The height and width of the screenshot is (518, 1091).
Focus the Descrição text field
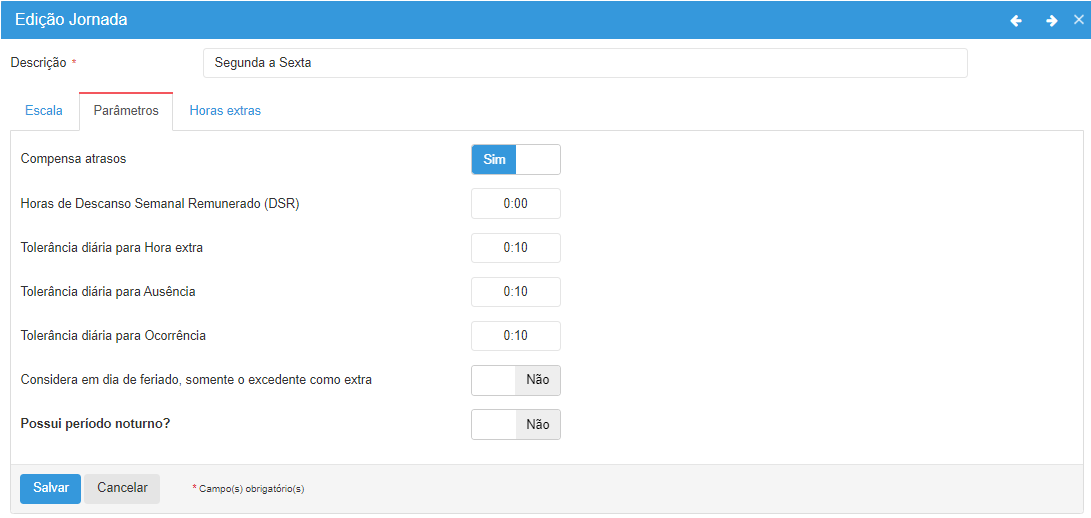[x=584, y=63]
